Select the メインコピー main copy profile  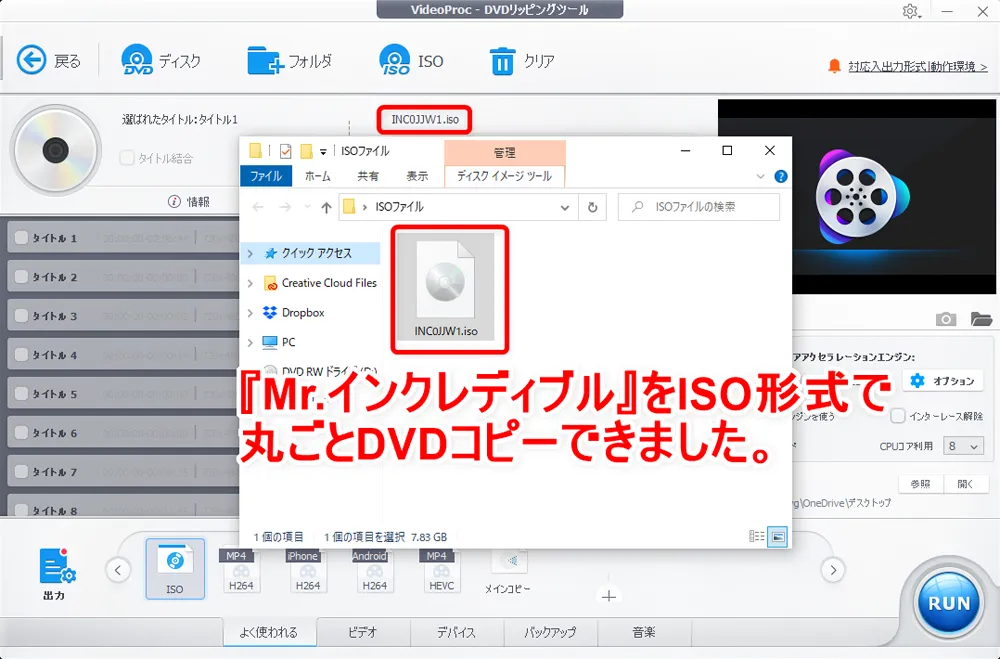(508, 572)
